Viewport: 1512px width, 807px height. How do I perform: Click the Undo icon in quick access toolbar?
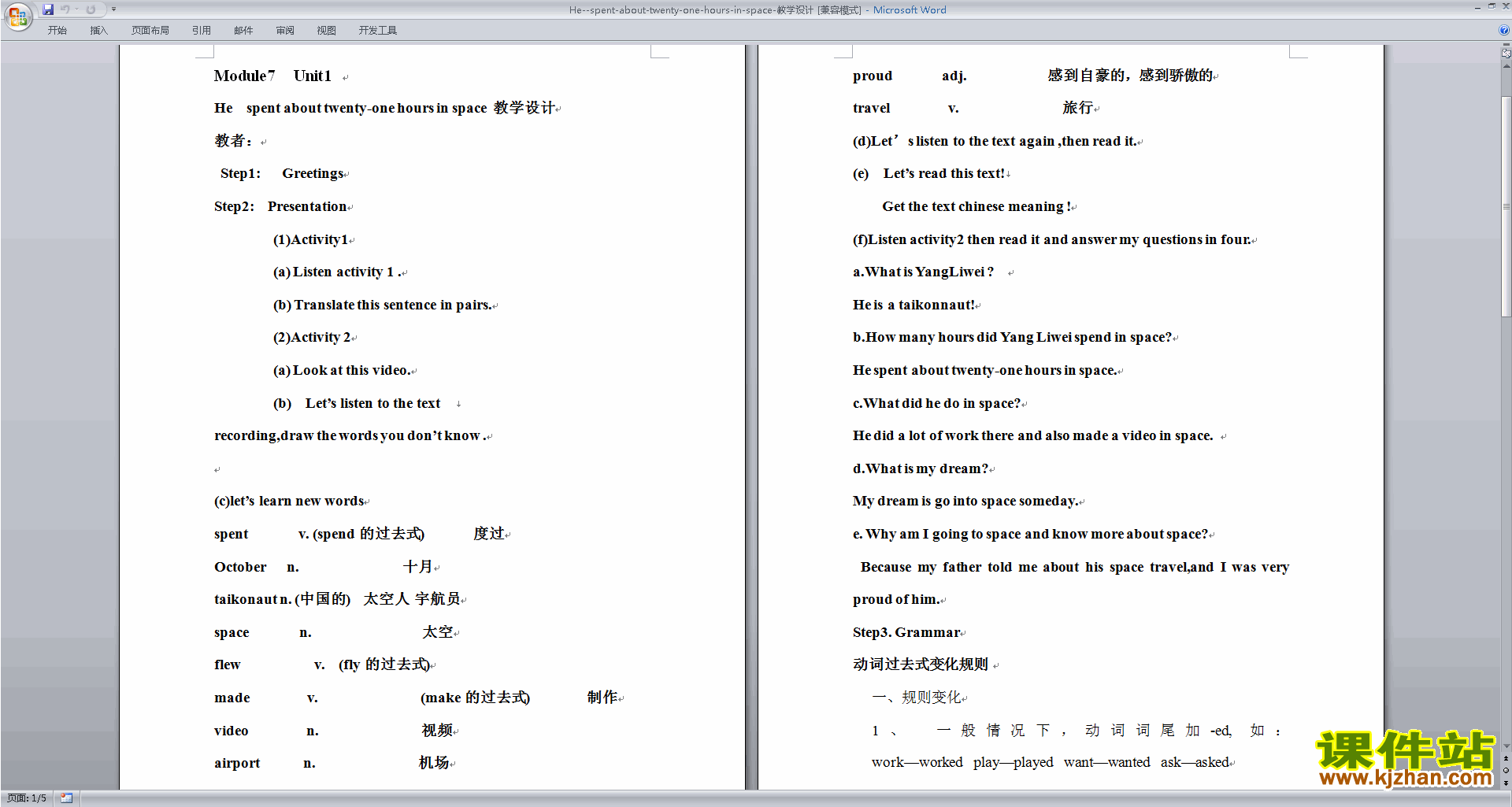pos(65,9)
